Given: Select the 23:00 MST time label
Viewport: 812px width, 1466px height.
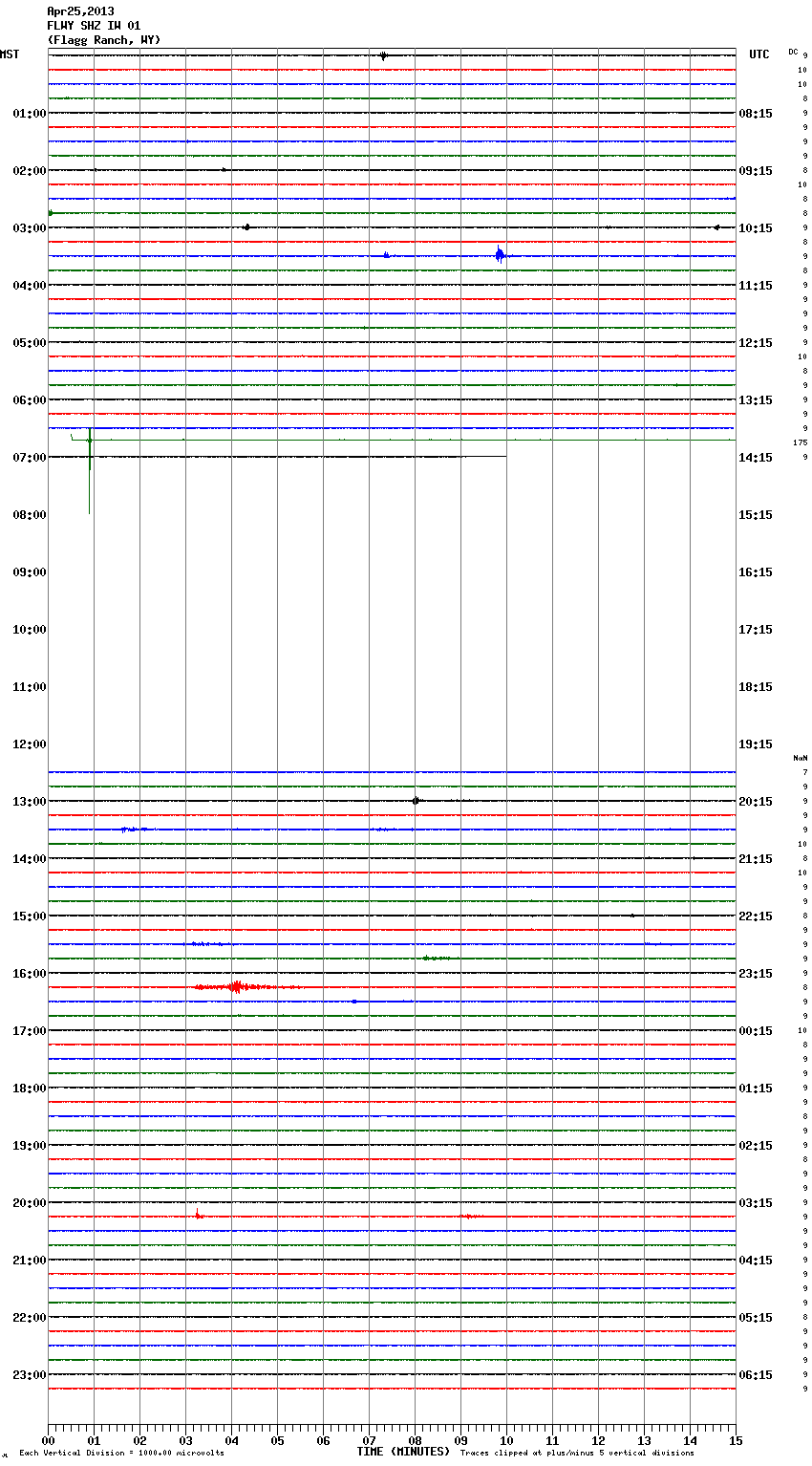Looking at the screenshot, I should (x=29, y=1375).
